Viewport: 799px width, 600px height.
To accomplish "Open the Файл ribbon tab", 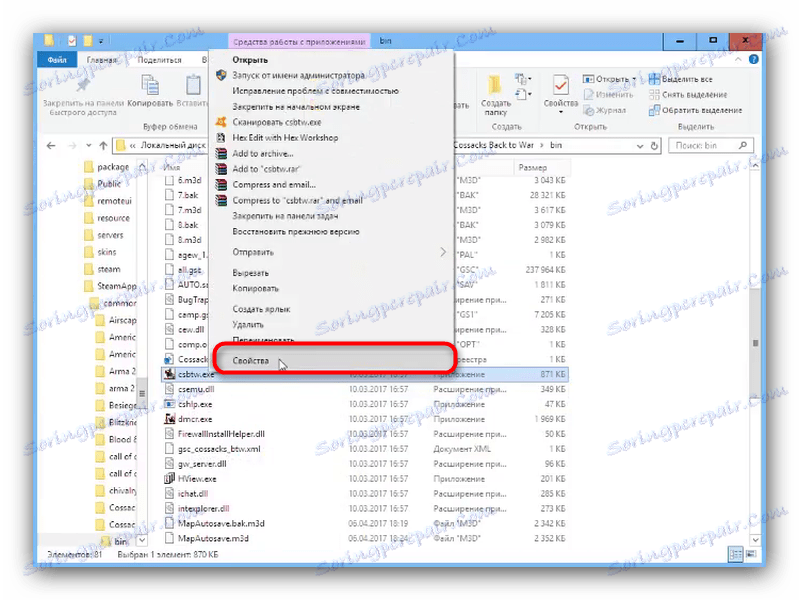I will tap(57, 60).
